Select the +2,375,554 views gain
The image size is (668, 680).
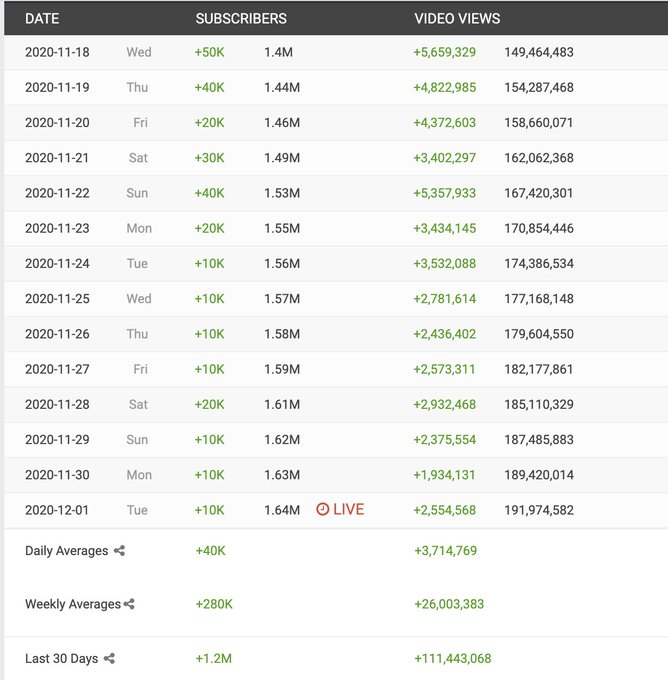(445, 440)
